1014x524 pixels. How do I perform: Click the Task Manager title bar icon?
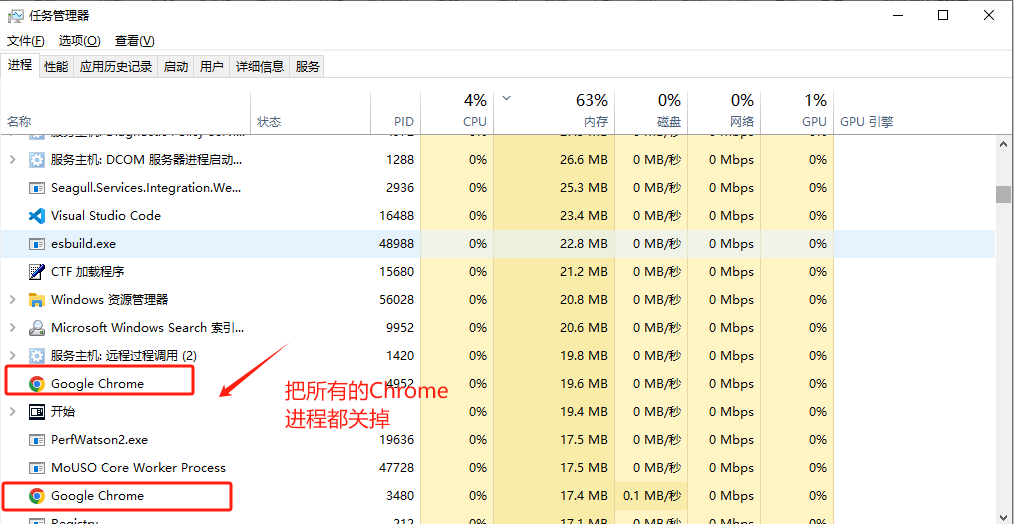(15, 16)
